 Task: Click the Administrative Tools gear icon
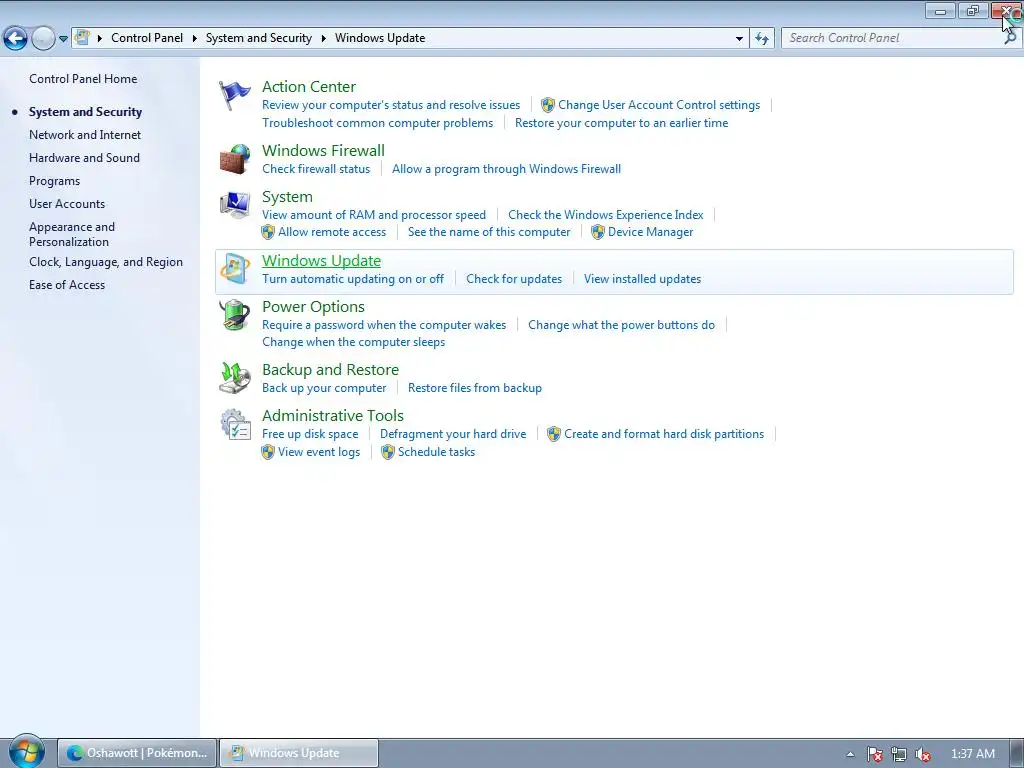(234, 424)
